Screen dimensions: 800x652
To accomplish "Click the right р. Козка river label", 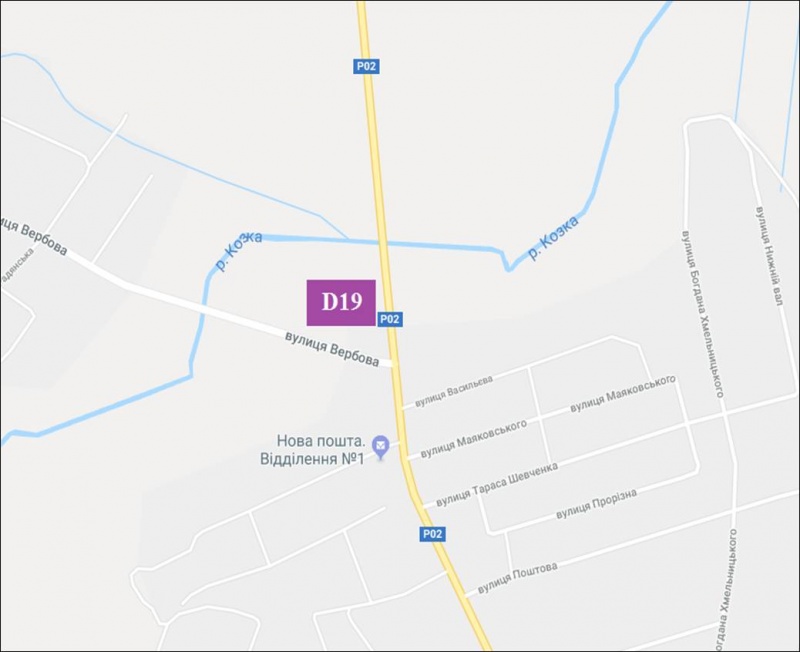I will point(553,238).
